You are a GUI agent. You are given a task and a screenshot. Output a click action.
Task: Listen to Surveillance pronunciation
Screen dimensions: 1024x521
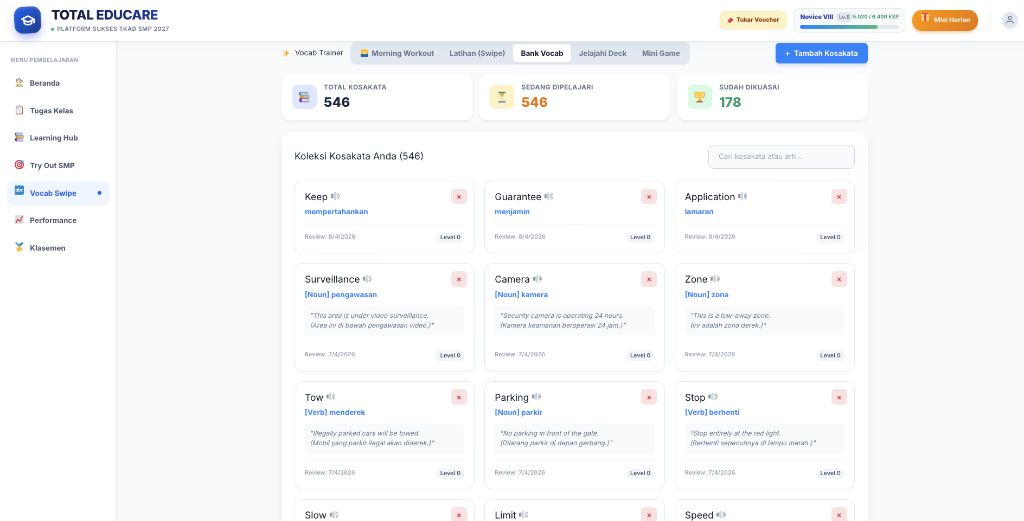pyautogui.click(x=368, y=279)
